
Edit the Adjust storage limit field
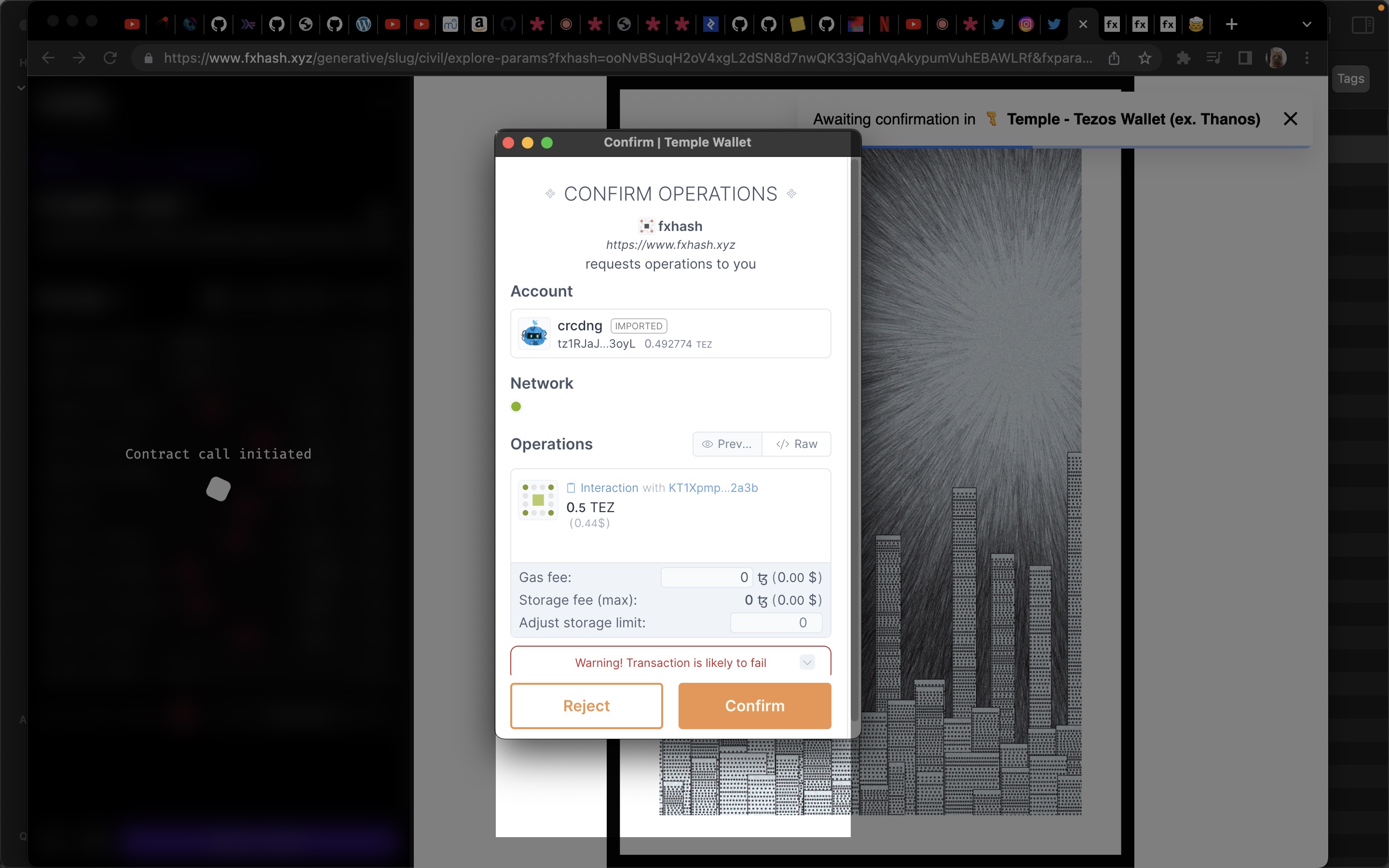(x=776, y=622)
